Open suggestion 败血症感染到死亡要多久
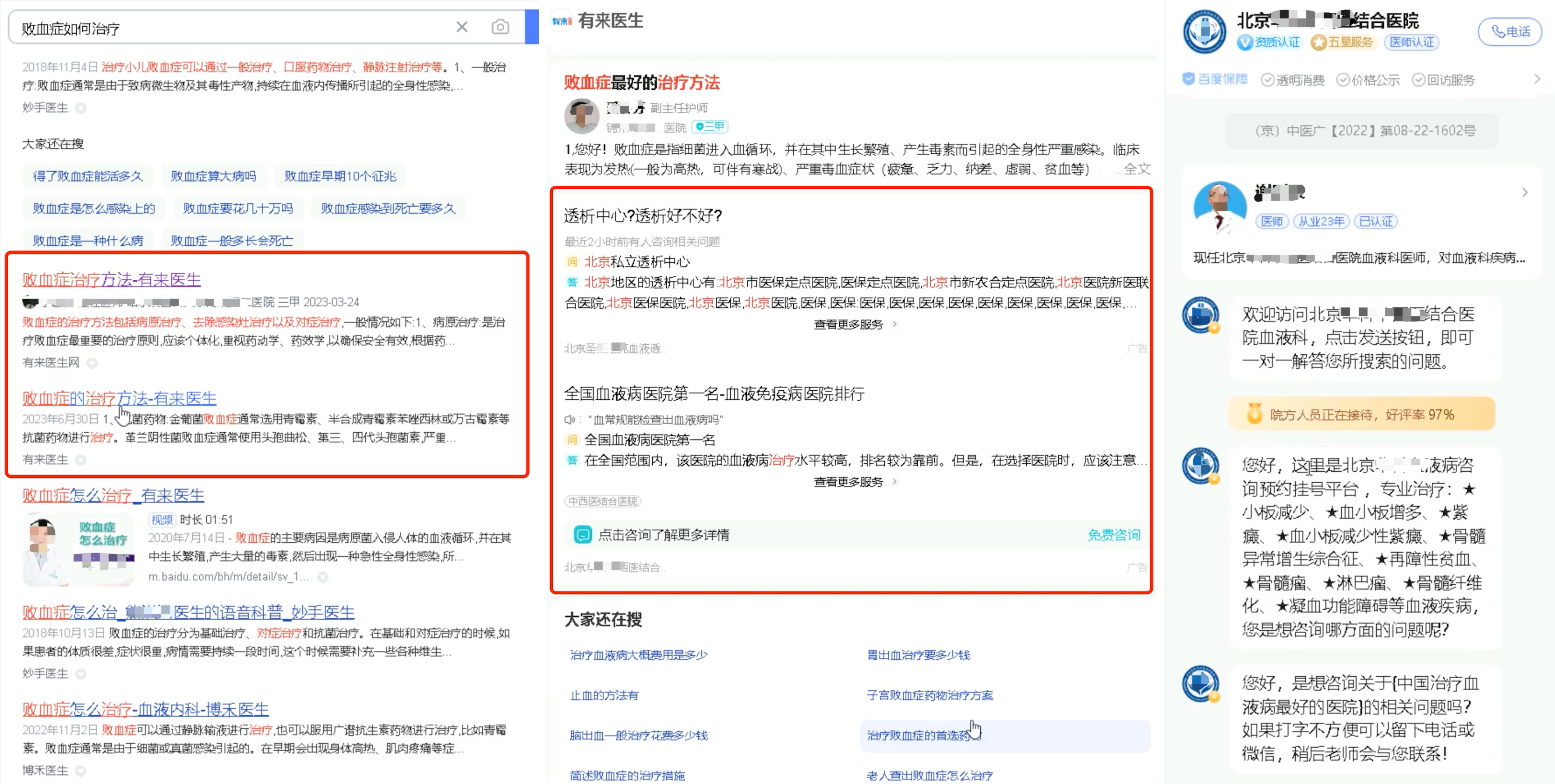Screen dimensions: 1555x784 click(x=388, y=209)
